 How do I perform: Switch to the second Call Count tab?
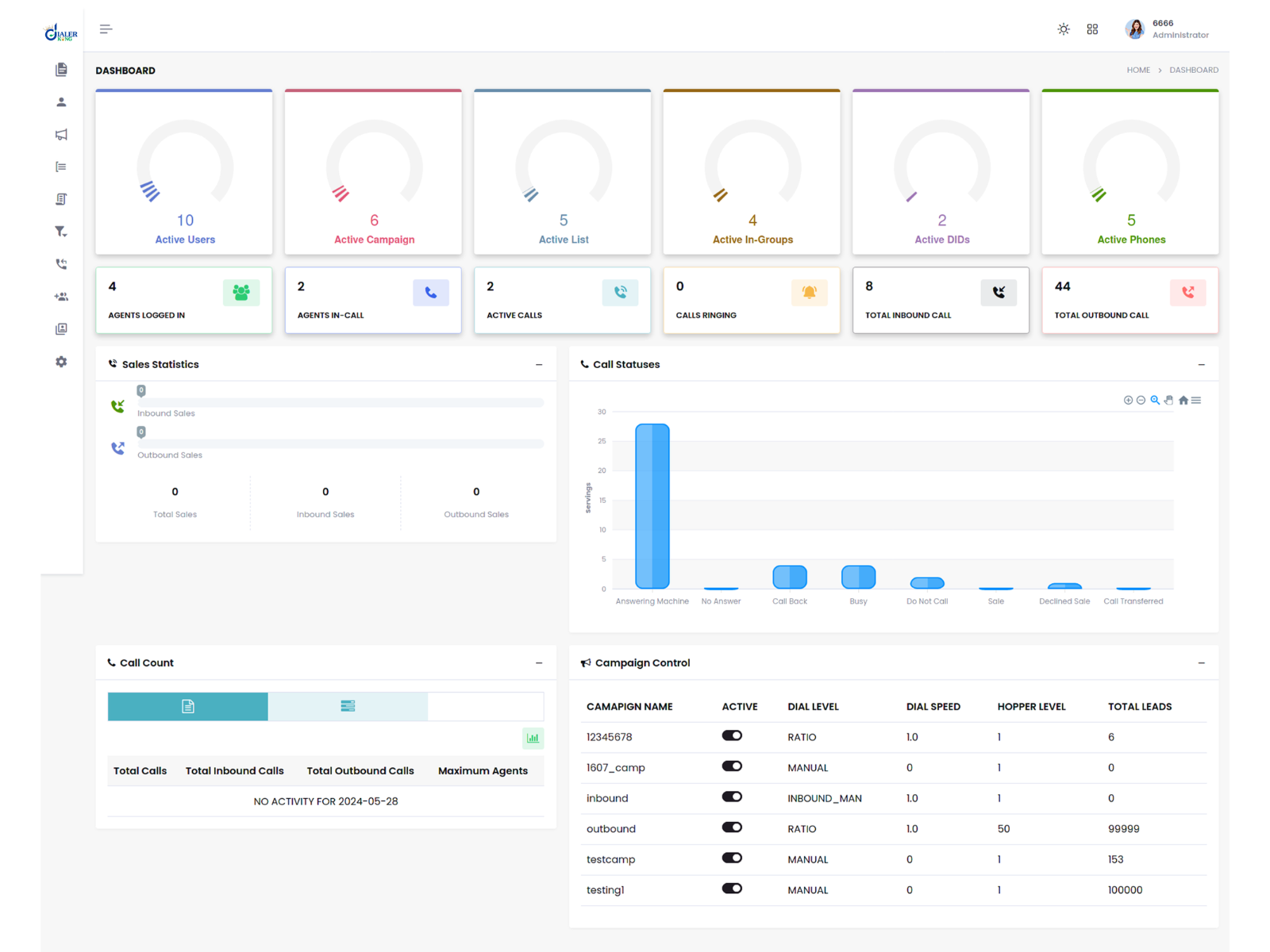point(348,706)
